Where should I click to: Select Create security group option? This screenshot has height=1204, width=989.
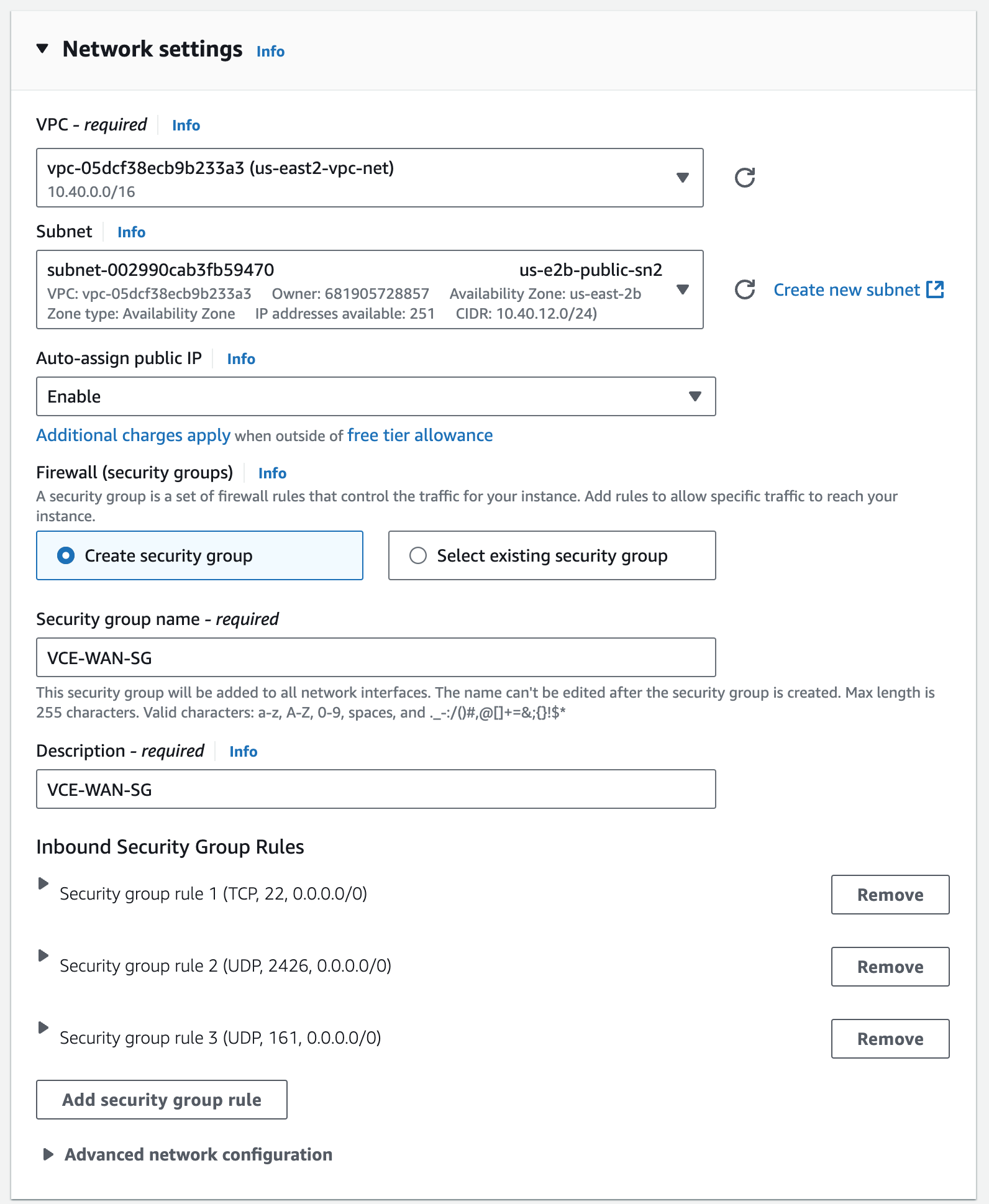point(199,555)
